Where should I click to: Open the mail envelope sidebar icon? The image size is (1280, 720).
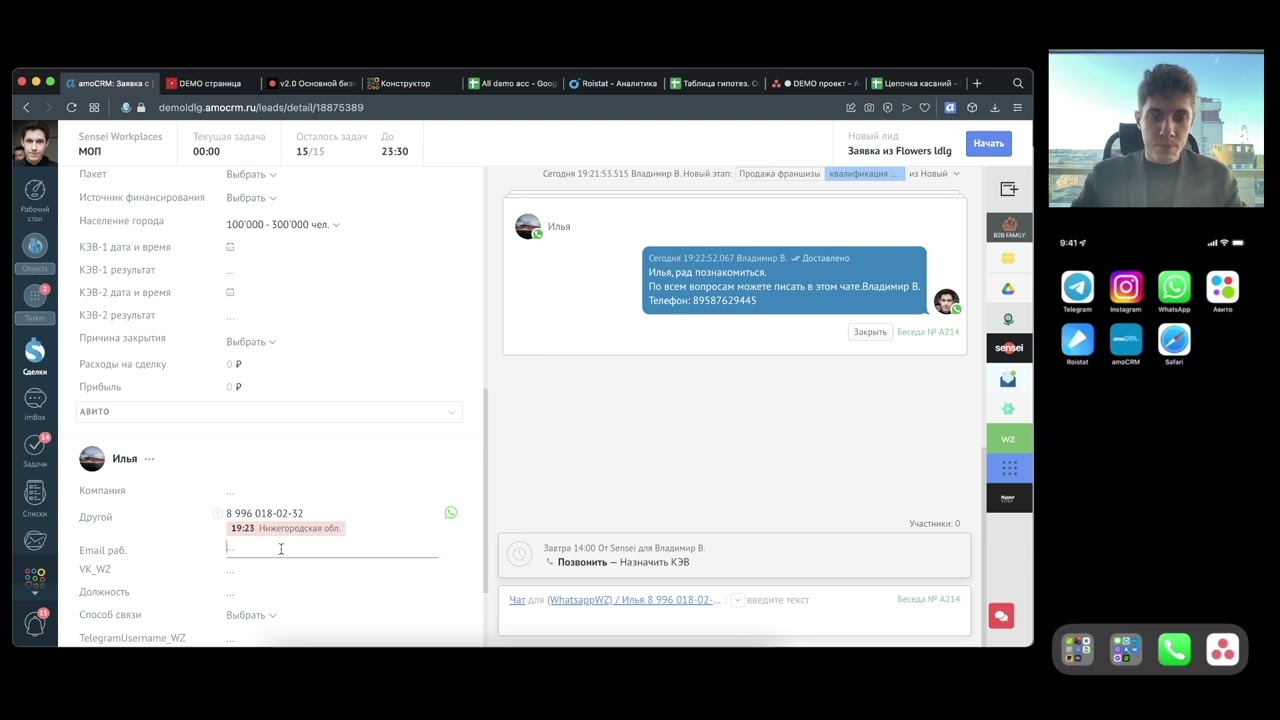coord(35,540)
